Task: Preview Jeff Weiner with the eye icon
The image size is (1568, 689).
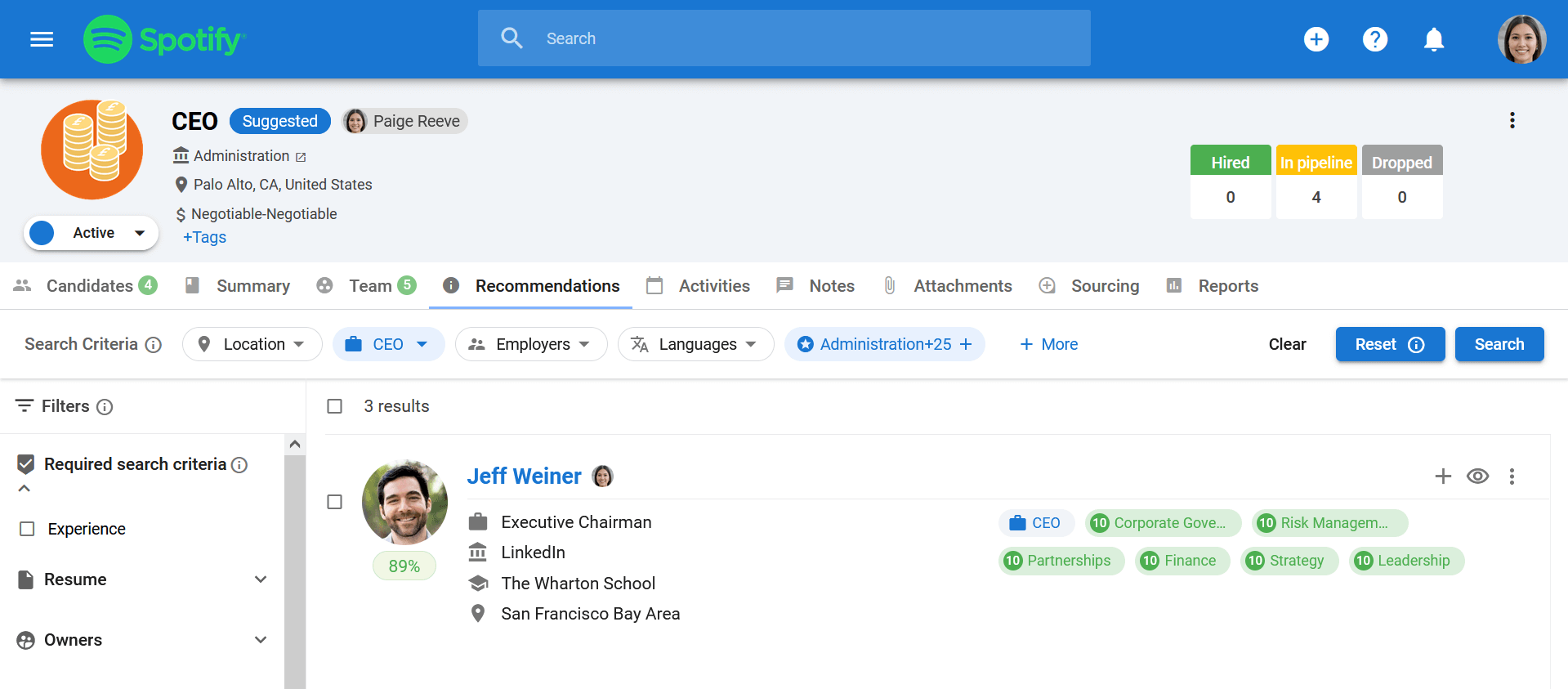Action: tap(1477, 476)
